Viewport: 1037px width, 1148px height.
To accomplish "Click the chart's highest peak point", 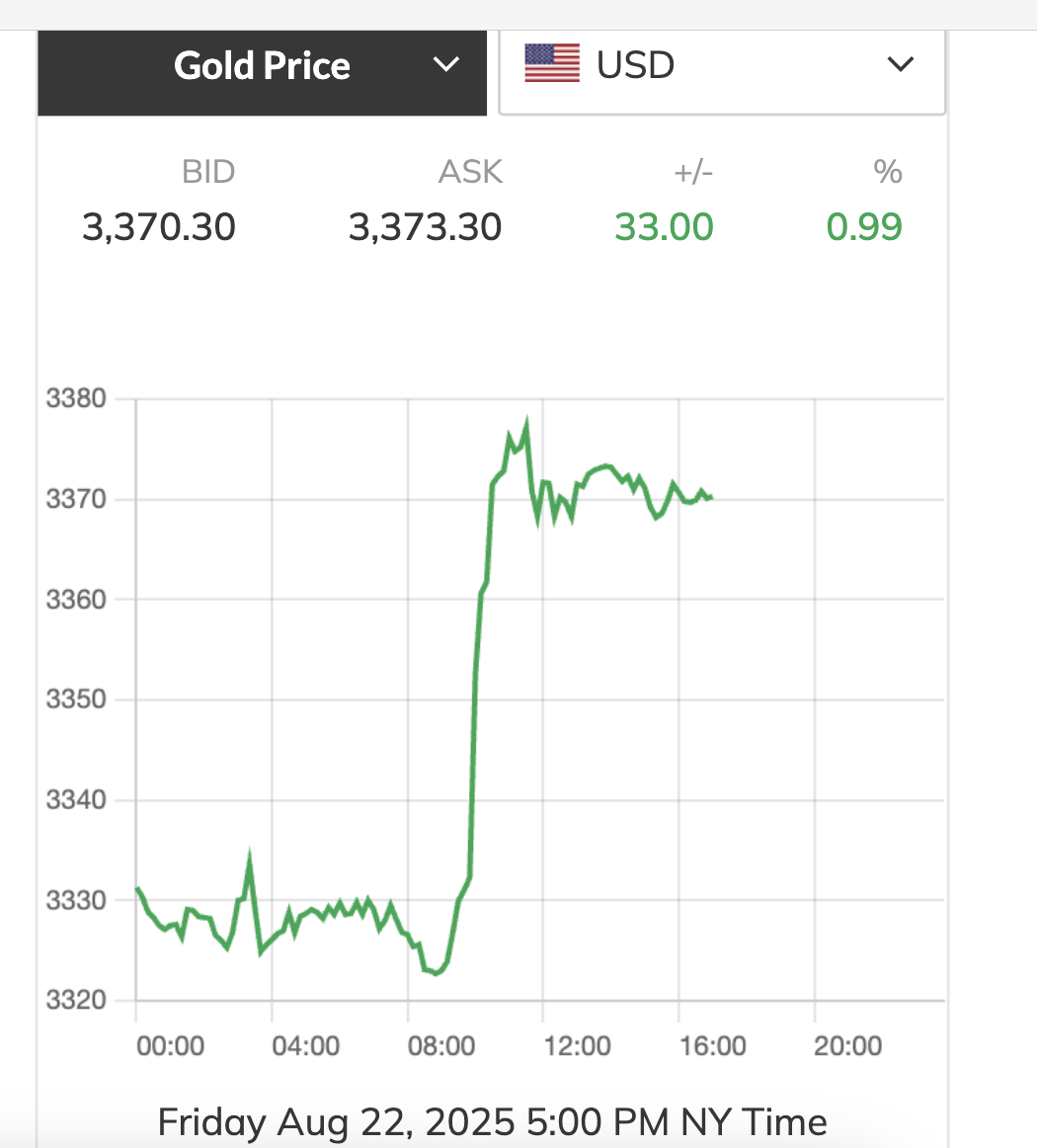I will pyautogui.click(x=526, y=424).
